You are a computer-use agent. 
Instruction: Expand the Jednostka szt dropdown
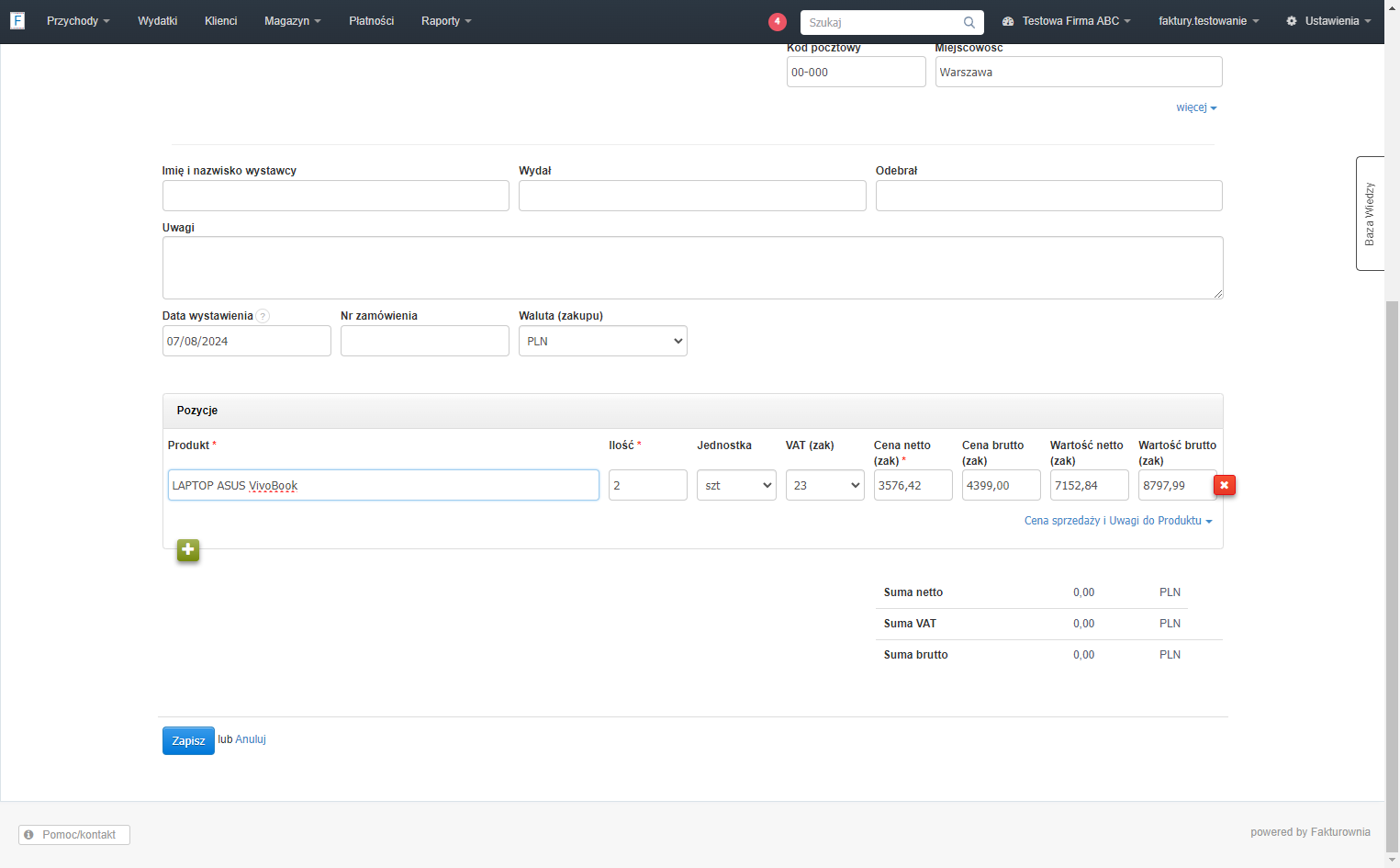point(736,485)
